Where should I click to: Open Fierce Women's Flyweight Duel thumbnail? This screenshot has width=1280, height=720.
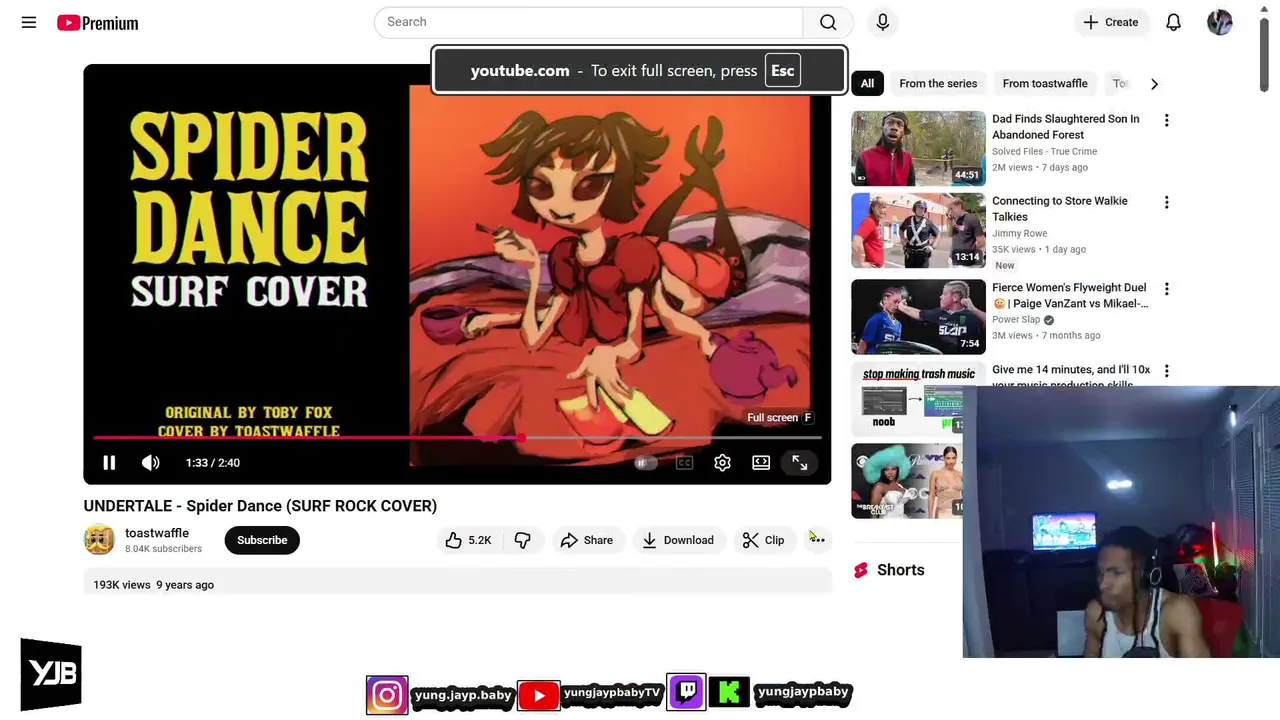(918, 317)
